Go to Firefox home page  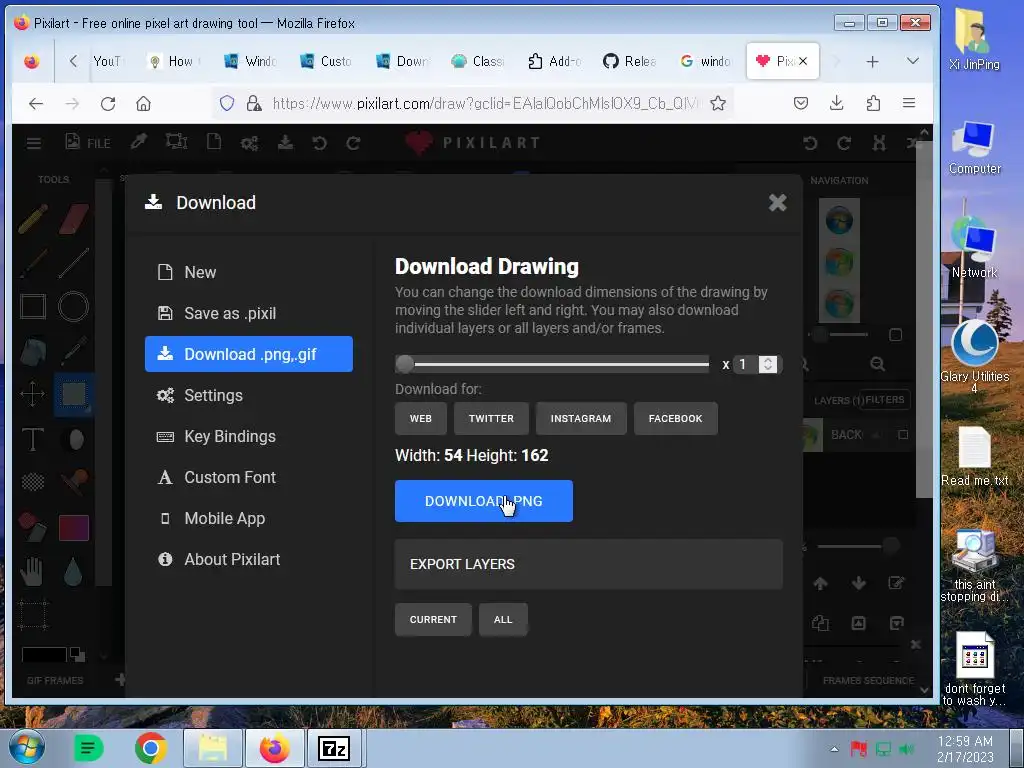(x=143, y=103)
